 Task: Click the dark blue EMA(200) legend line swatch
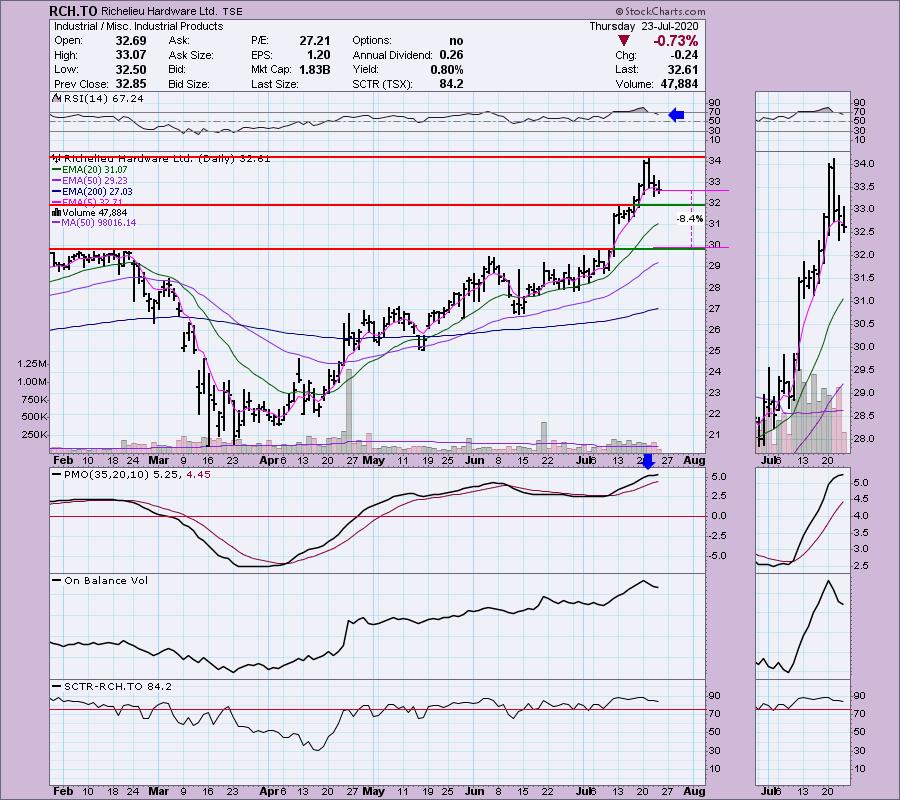(56, 192)
